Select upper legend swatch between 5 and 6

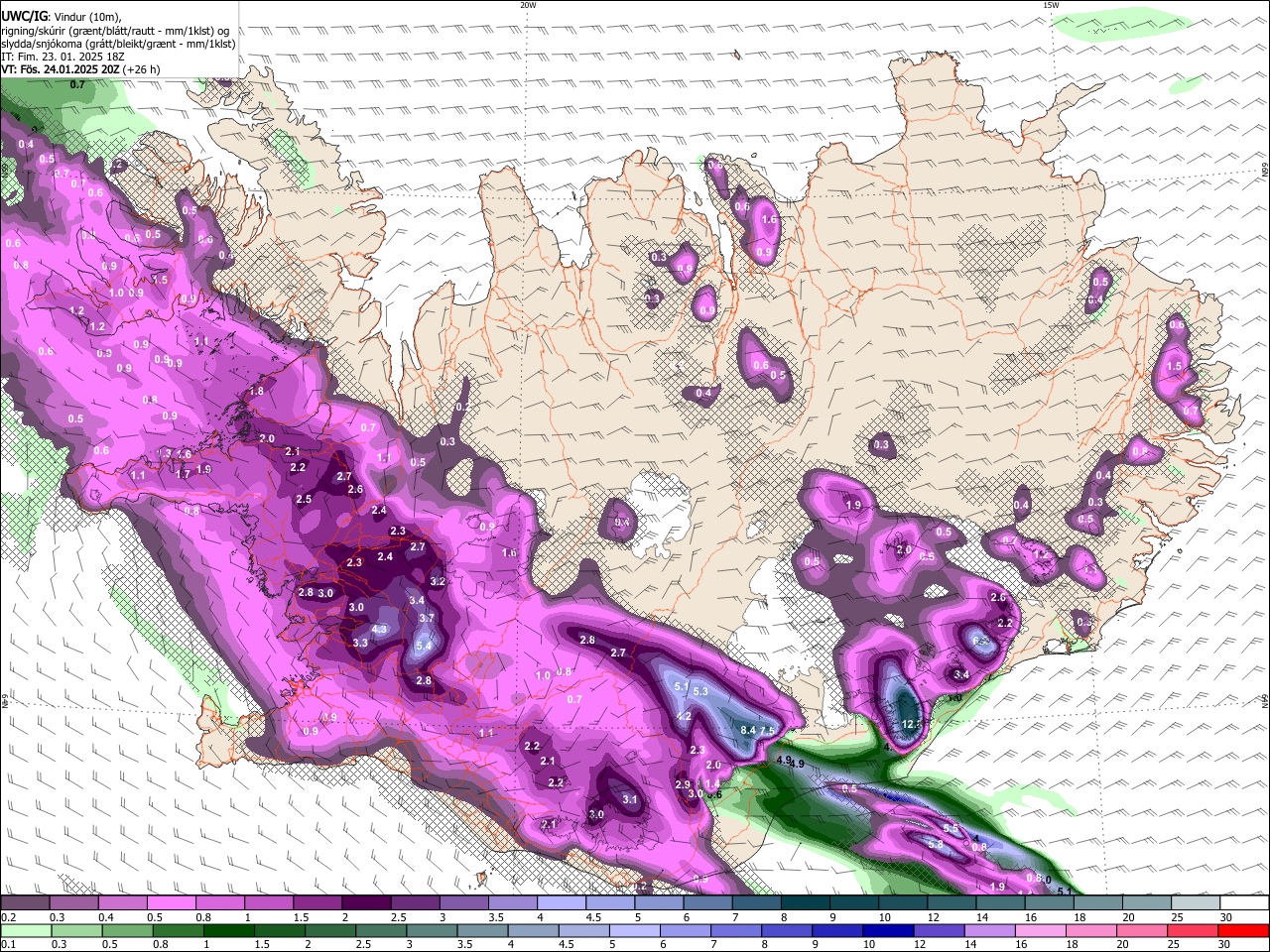coord(658,903)
